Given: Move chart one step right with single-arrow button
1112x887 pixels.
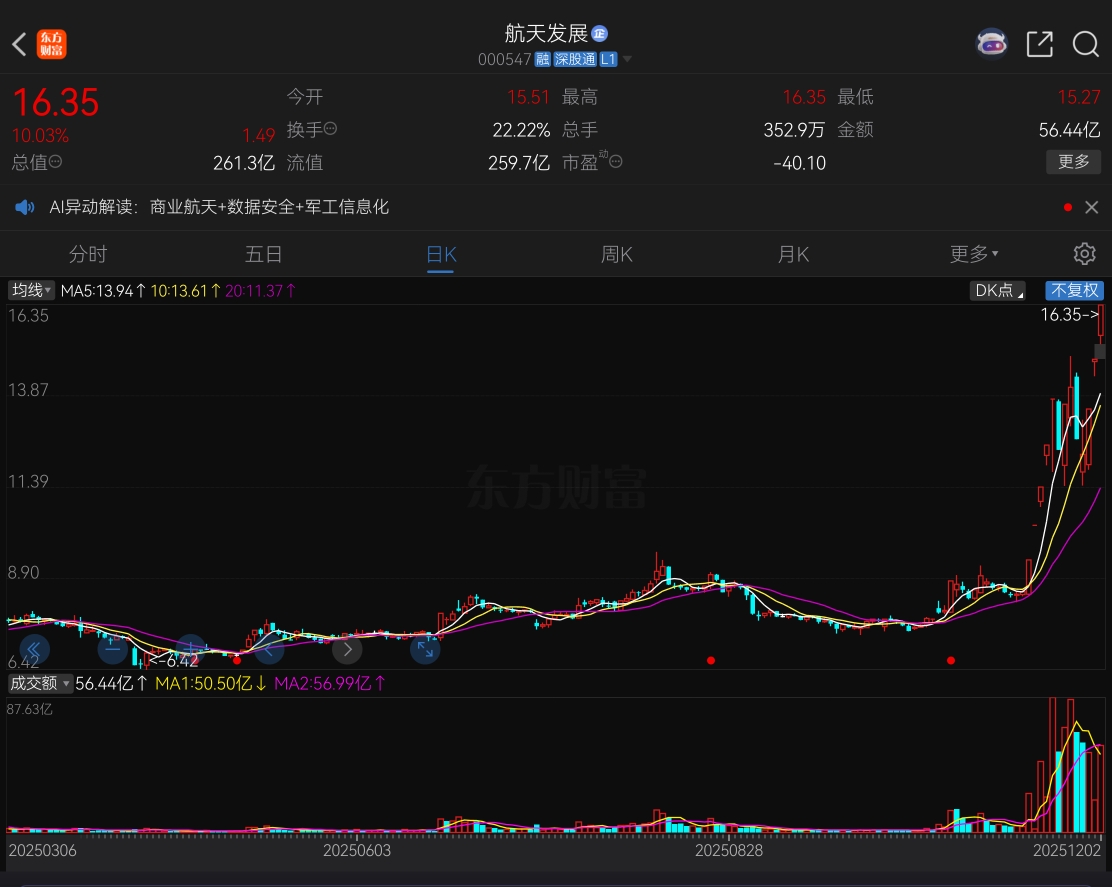Looking at the screenshot, I should 347,649.
